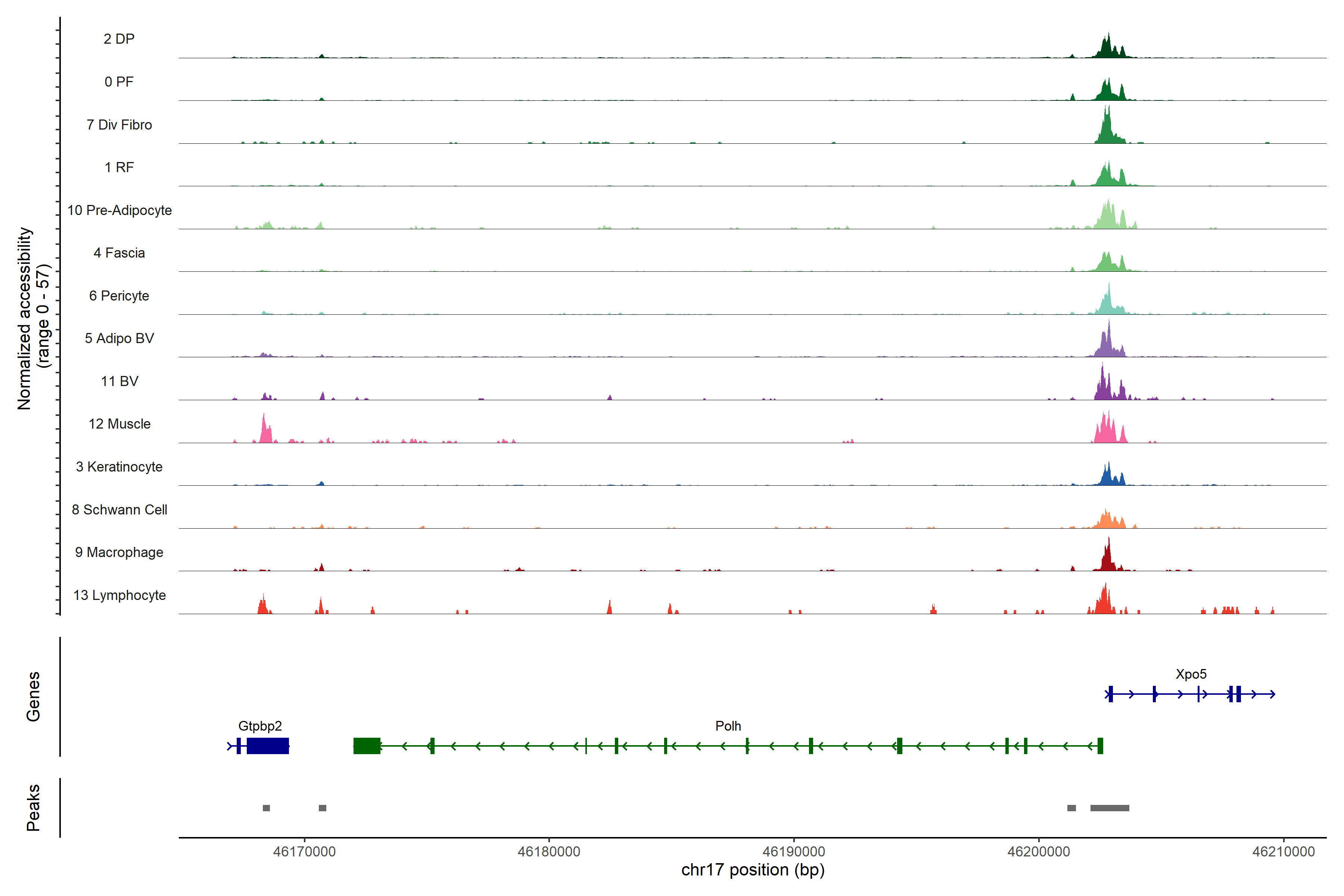Click the 46200000 axis tick label

(x=1038, y=852)
